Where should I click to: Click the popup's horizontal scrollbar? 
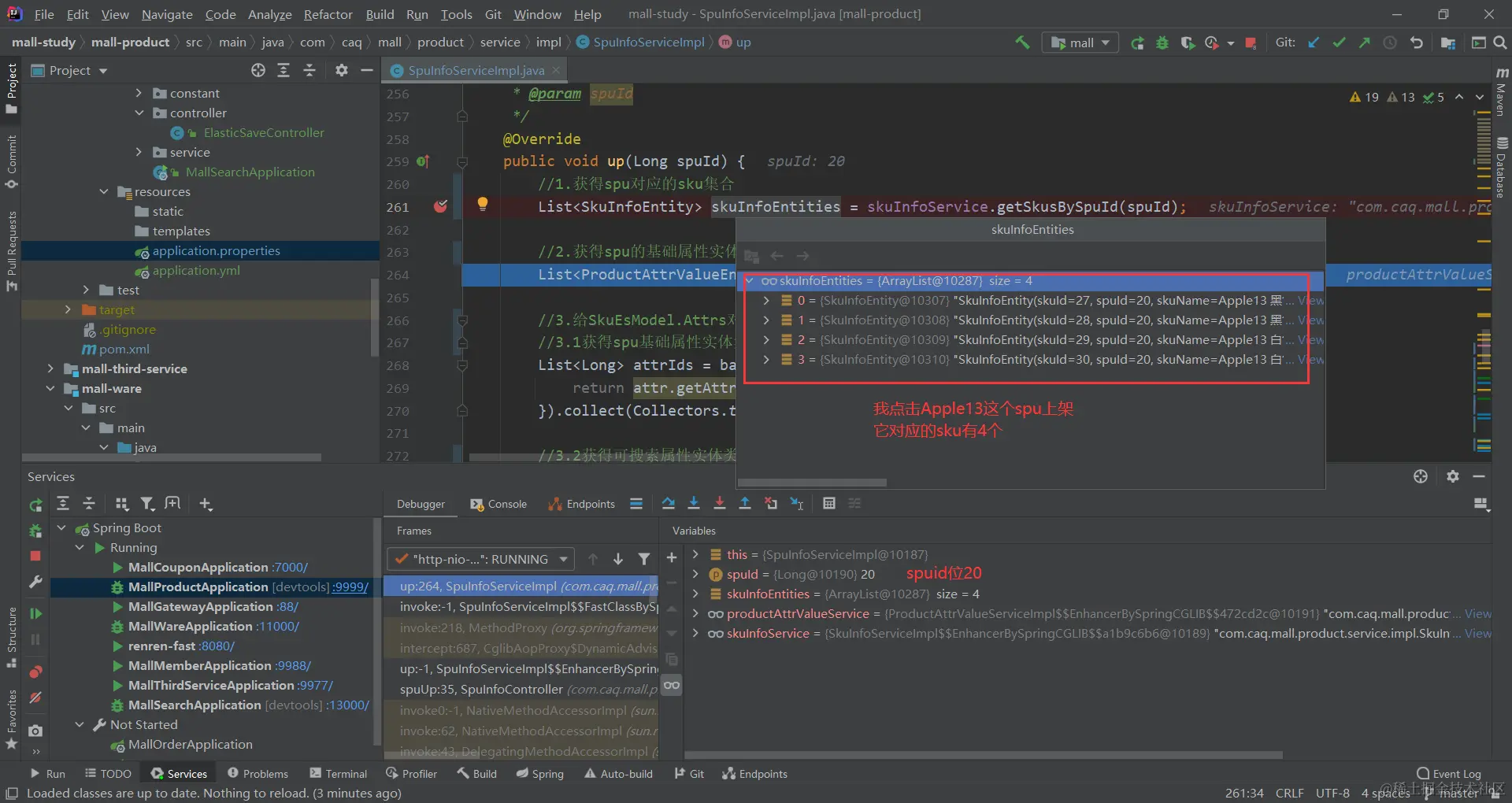coord(812,483)
